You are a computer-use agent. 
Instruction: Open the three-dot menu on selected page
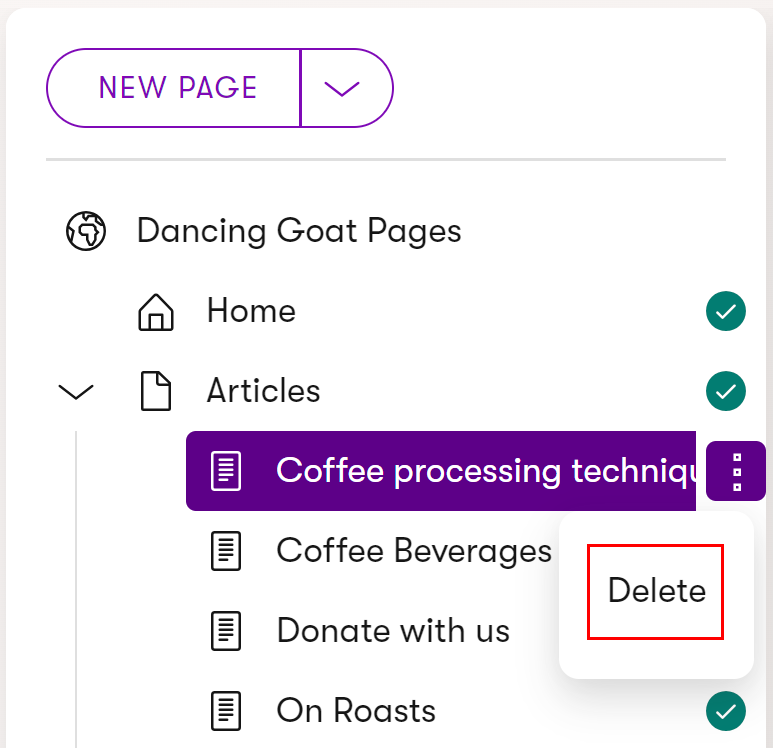coord(736,471)
